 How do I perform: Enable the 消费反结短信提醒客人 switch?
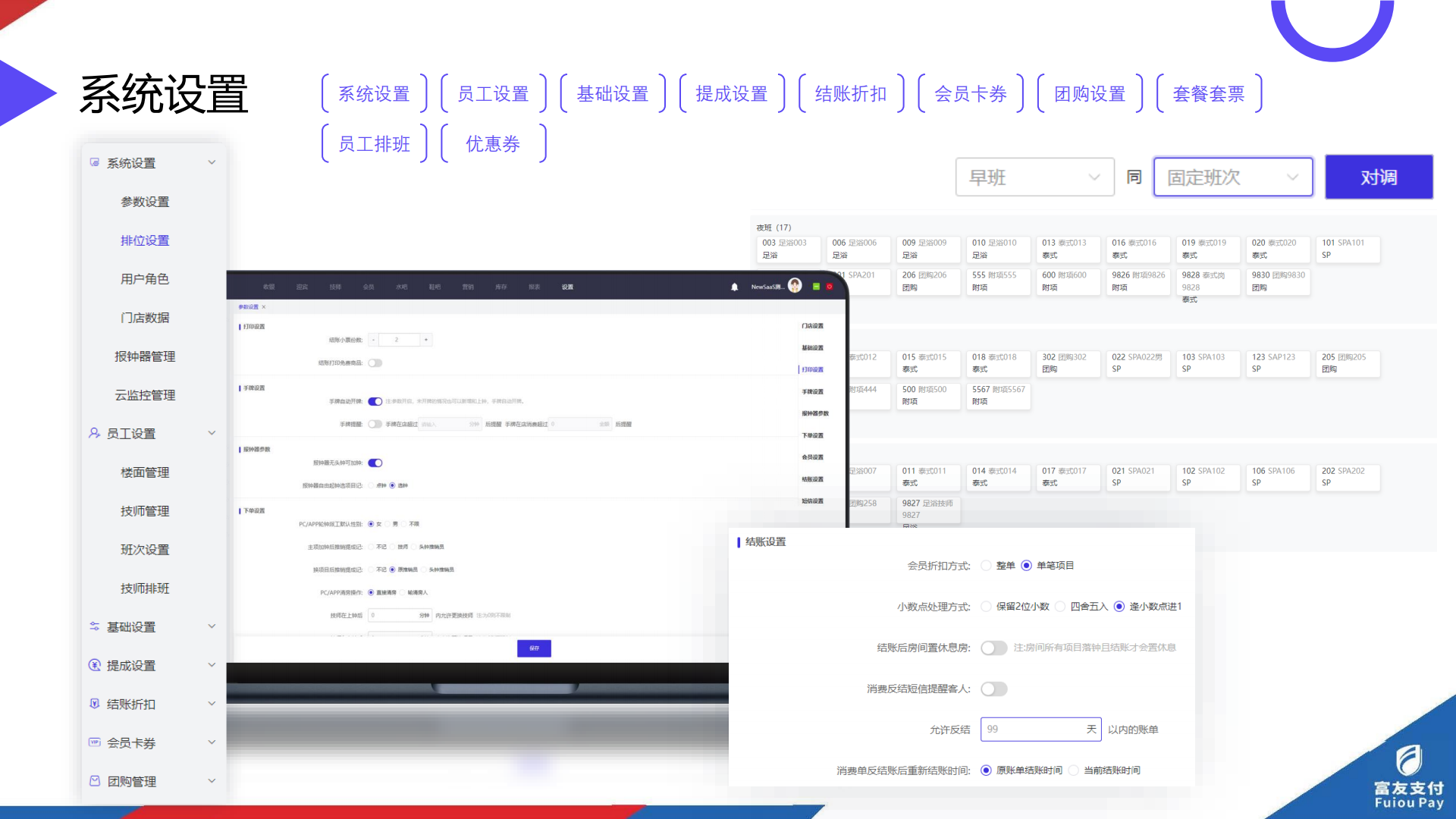click(x=993, y=689)
